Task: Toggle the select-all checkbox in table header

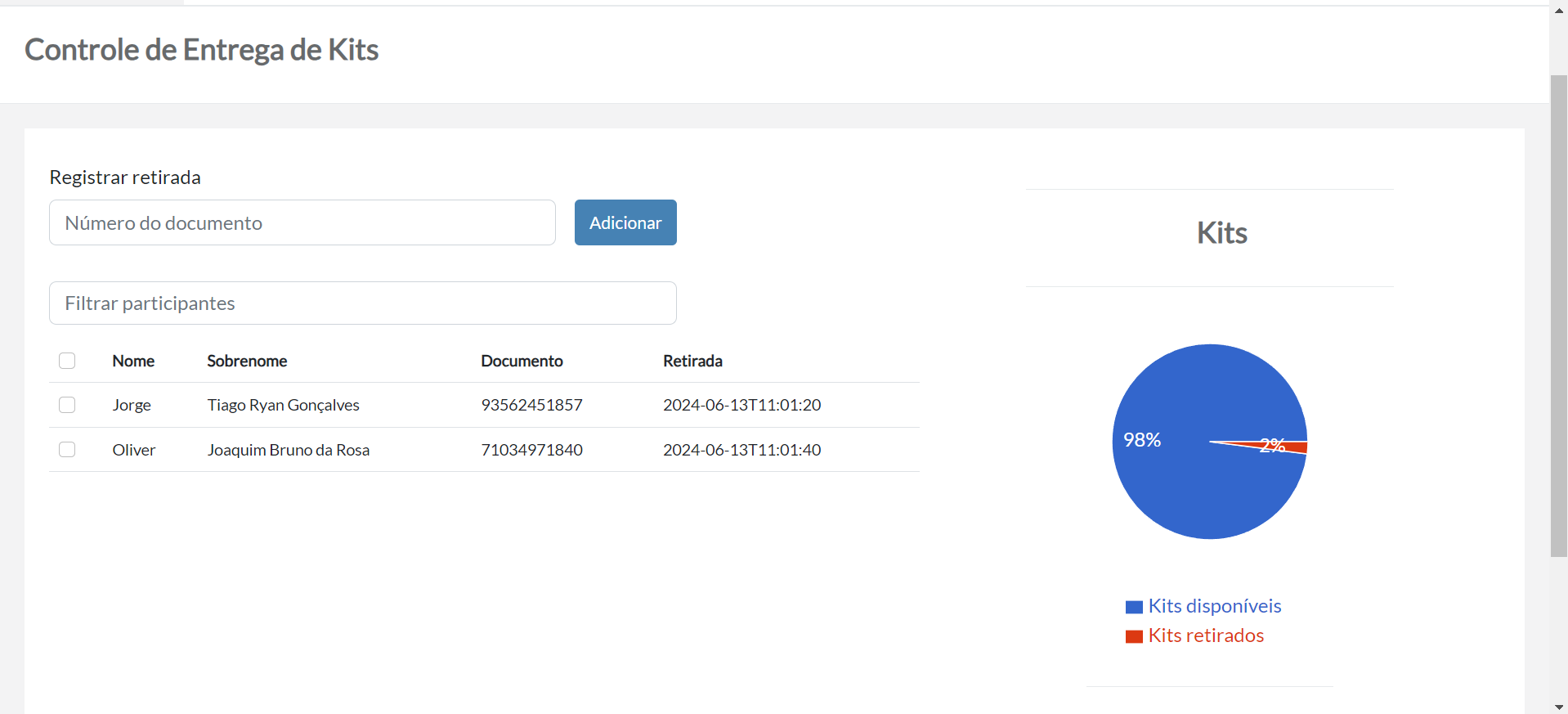Action: [x=67, y=361]
